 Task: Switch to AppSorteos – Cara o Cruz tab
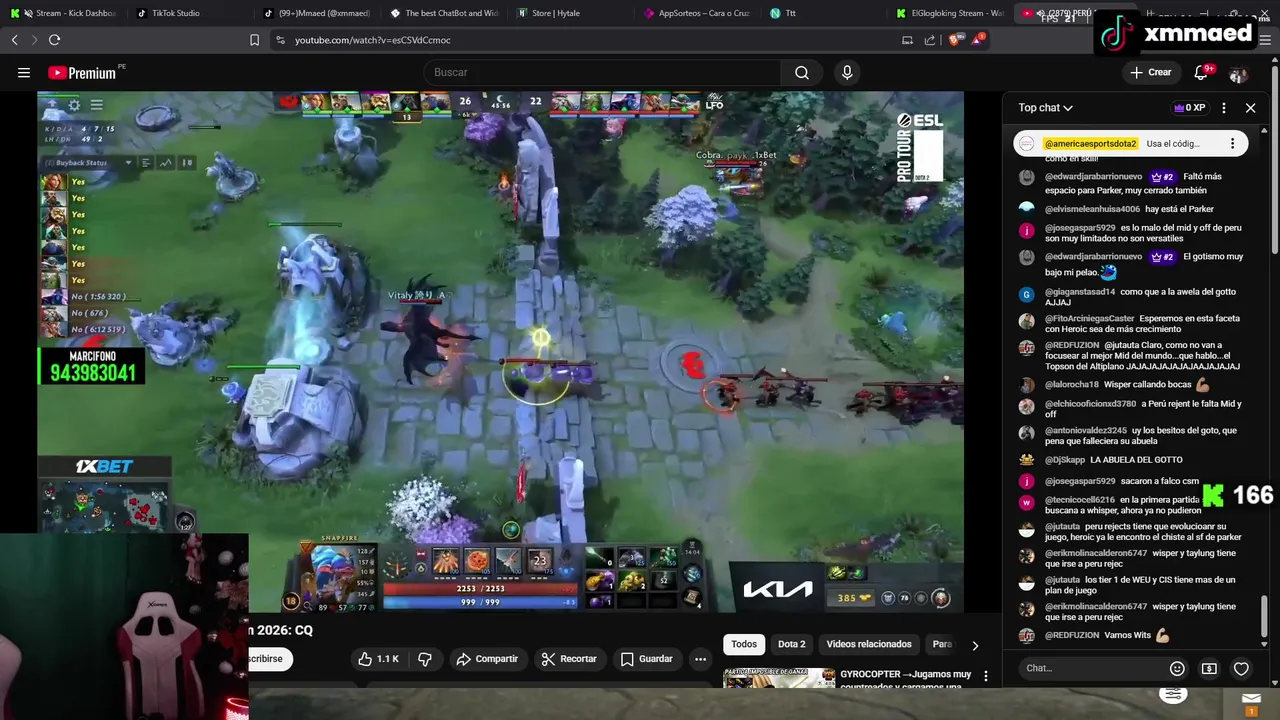pyautogui.click(x=696, y=13)
